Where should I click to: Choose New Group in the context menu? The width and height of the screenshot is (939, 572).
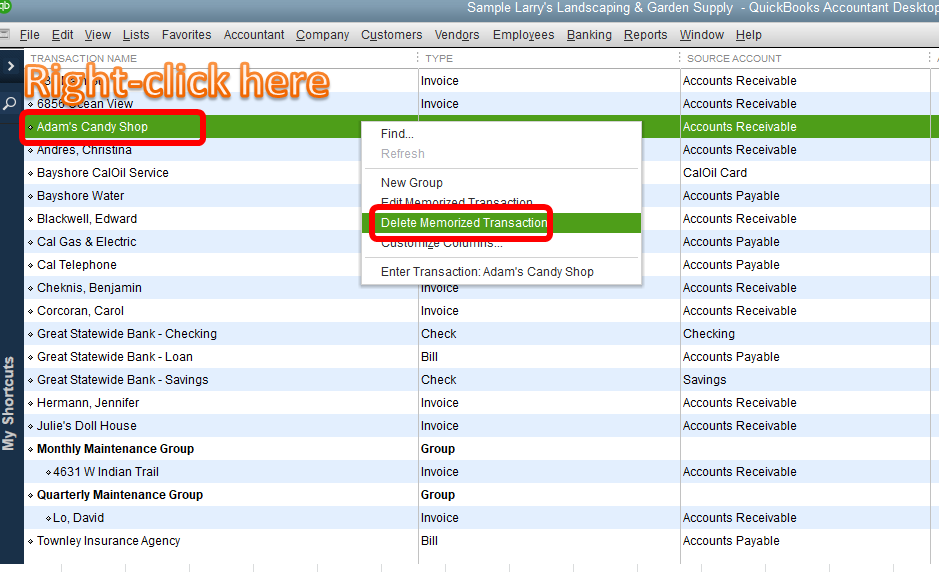tap(501, 183)
